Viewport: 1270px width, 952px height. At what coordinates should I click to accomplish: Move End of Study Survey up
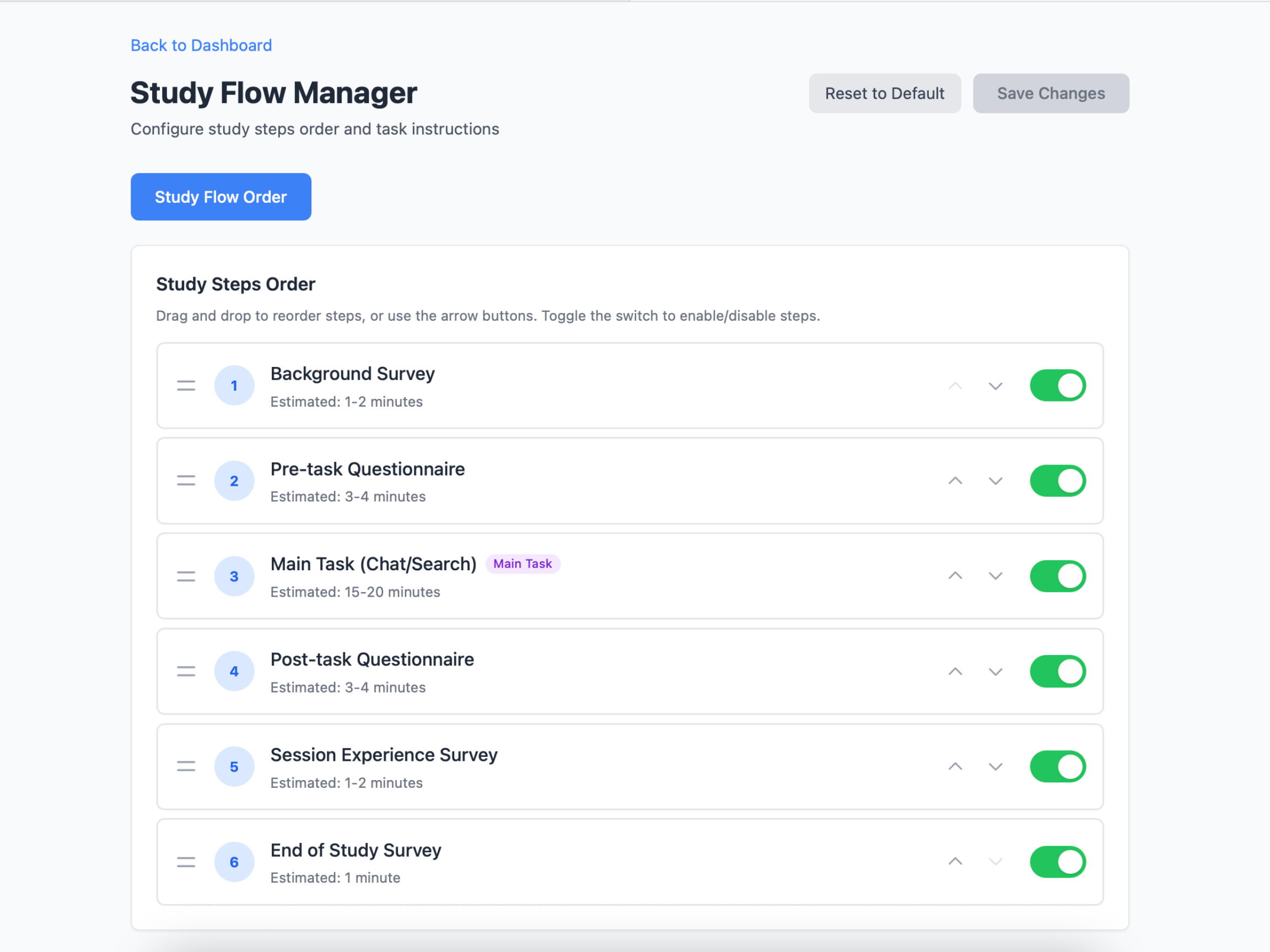pos(955,862)
